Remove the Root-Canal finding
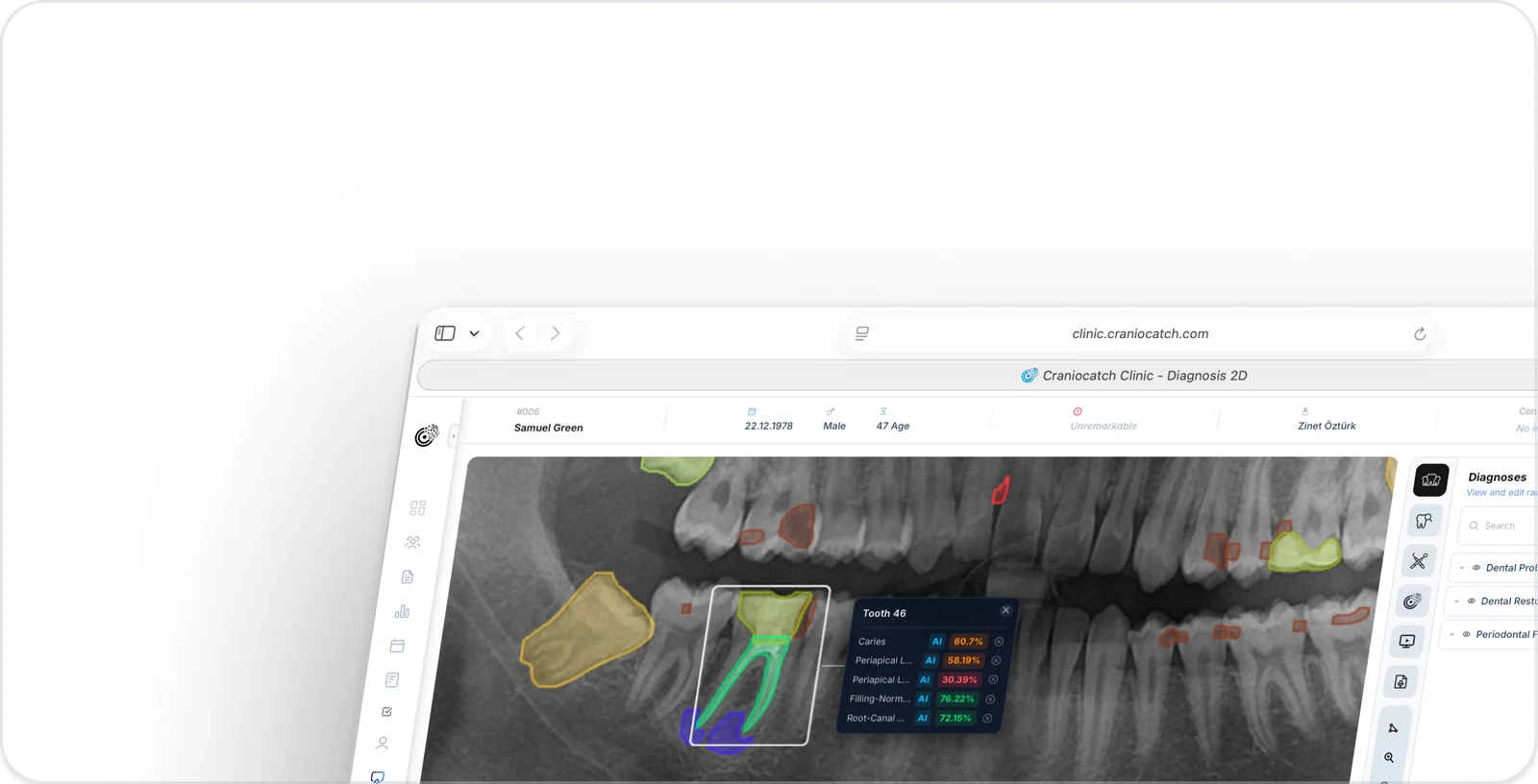 987,718
